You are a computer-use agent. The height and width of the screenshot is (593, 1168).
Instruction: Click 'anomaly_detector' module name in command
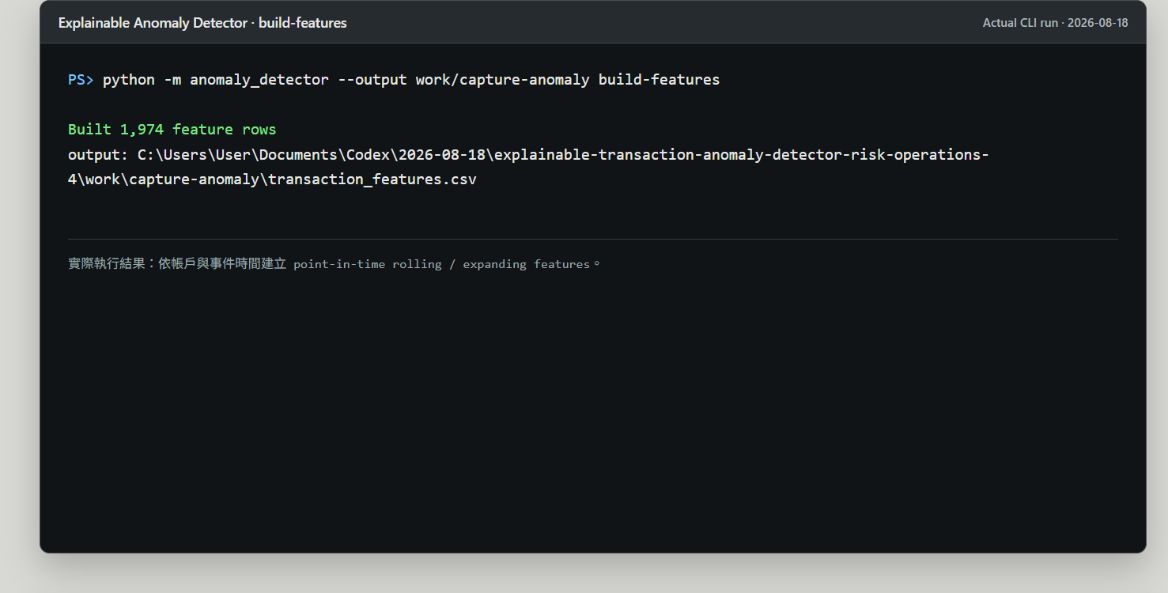tap(259, 80)
